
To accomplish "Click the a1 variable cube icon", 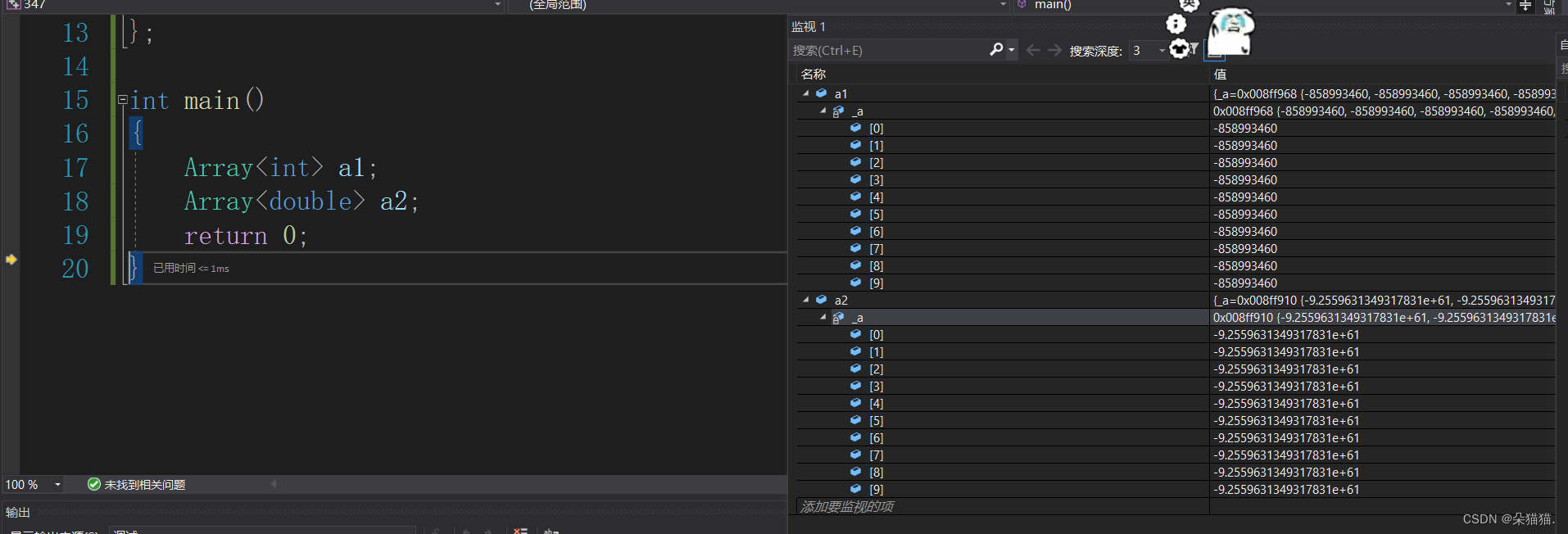I will (822, 93).
